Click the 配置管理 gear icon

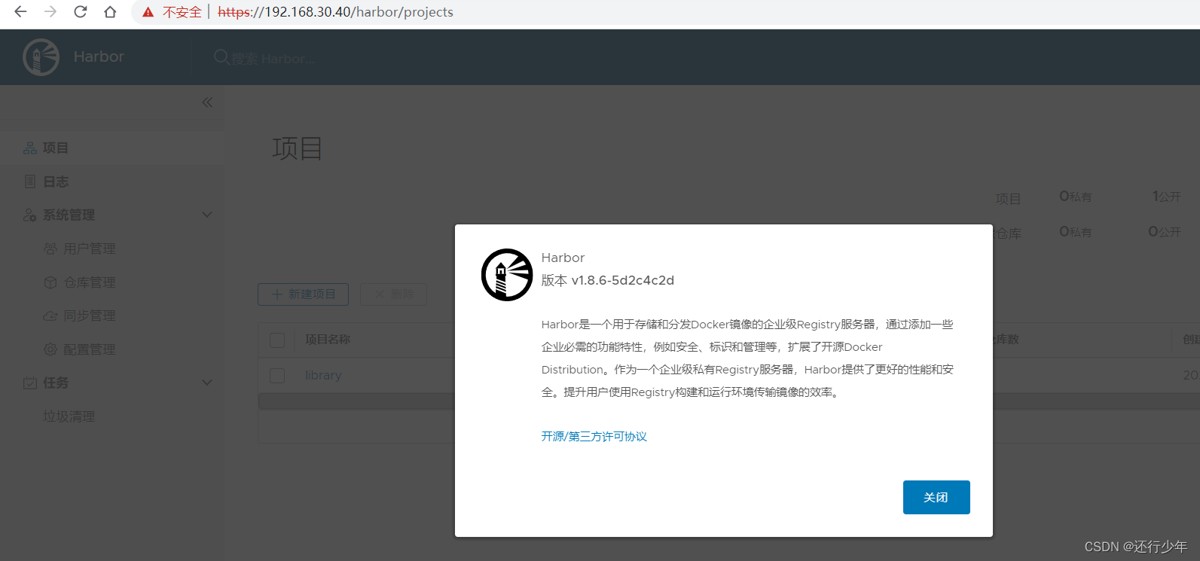pyautogui.click(x=50, y=350)
